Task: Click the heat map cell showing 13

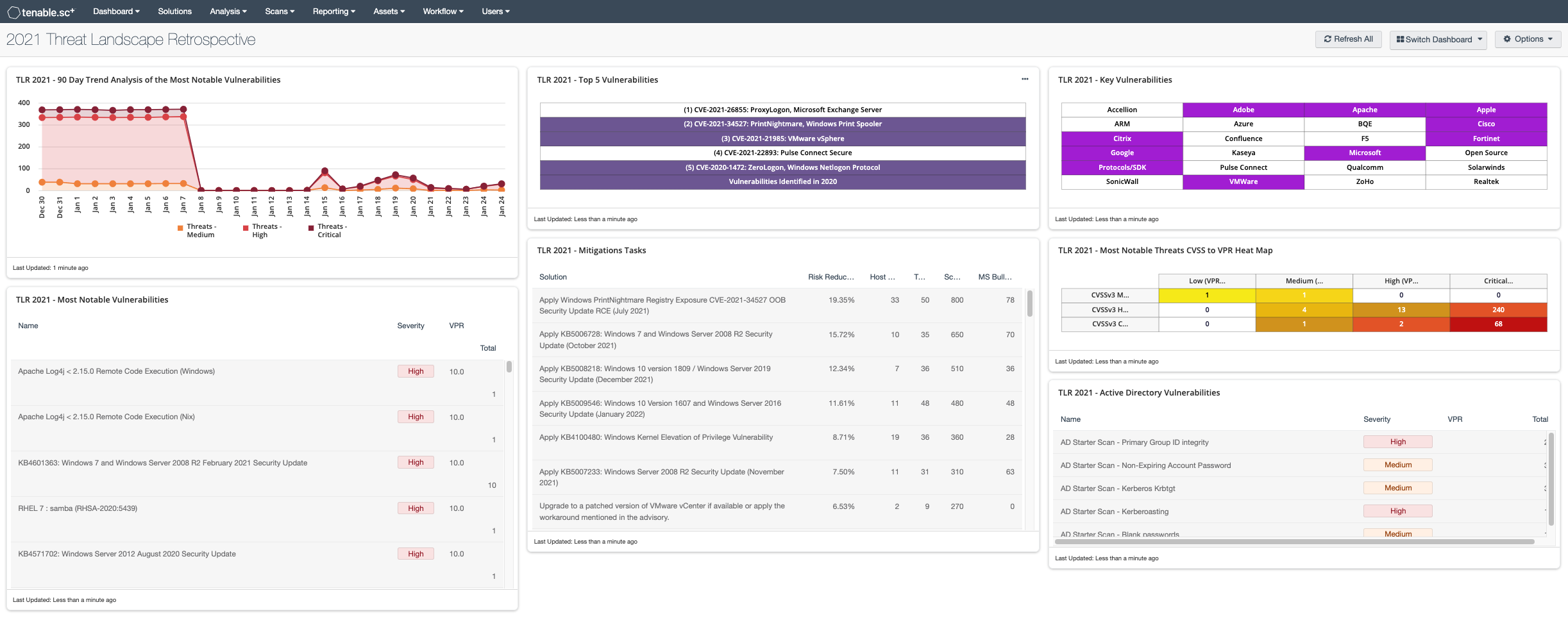Action: 1401,310
